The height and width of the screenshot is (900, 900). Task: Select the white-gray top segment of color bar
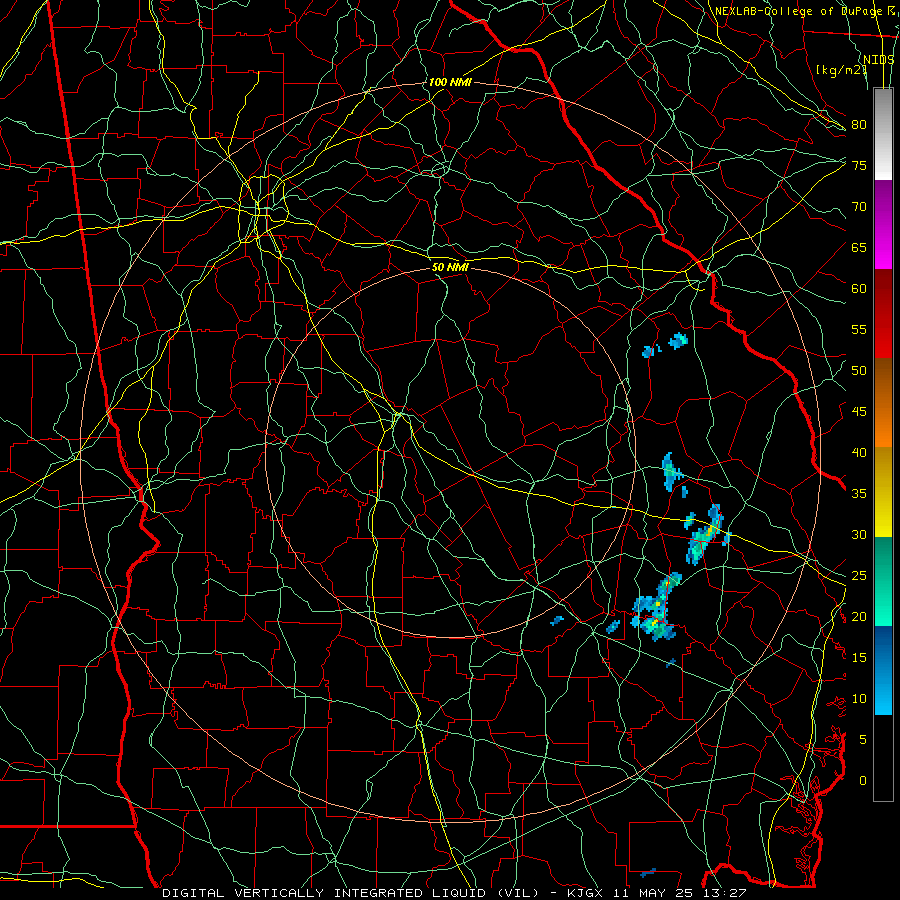[x=883, y=134]
